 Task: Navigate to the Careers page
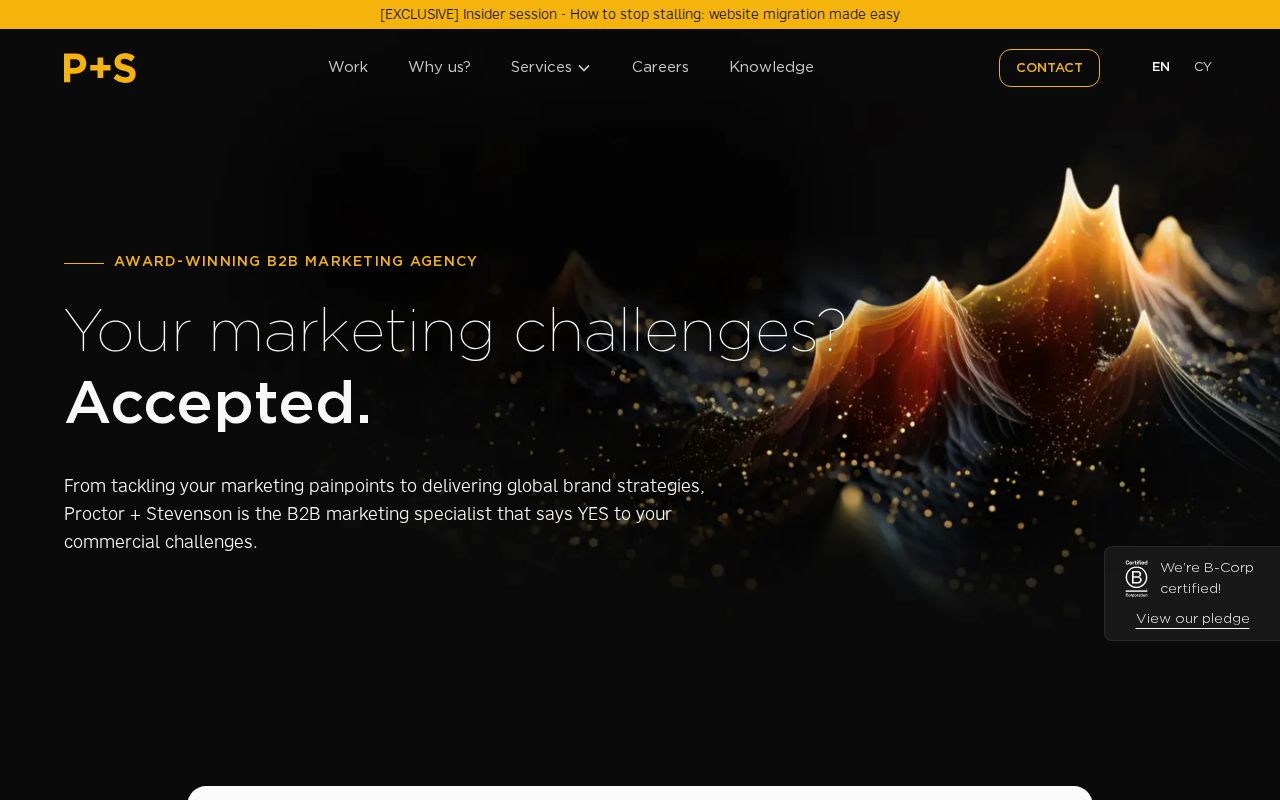pos(660,67)
